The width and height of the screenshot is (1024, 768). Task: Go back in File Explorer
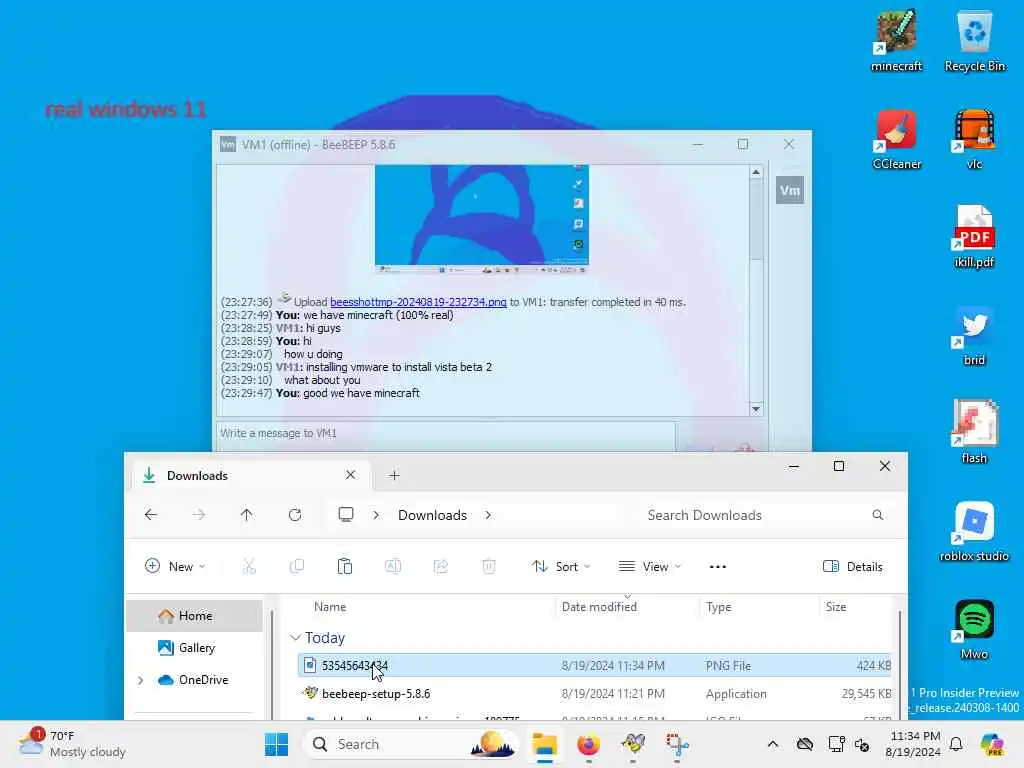pos(151,515)
